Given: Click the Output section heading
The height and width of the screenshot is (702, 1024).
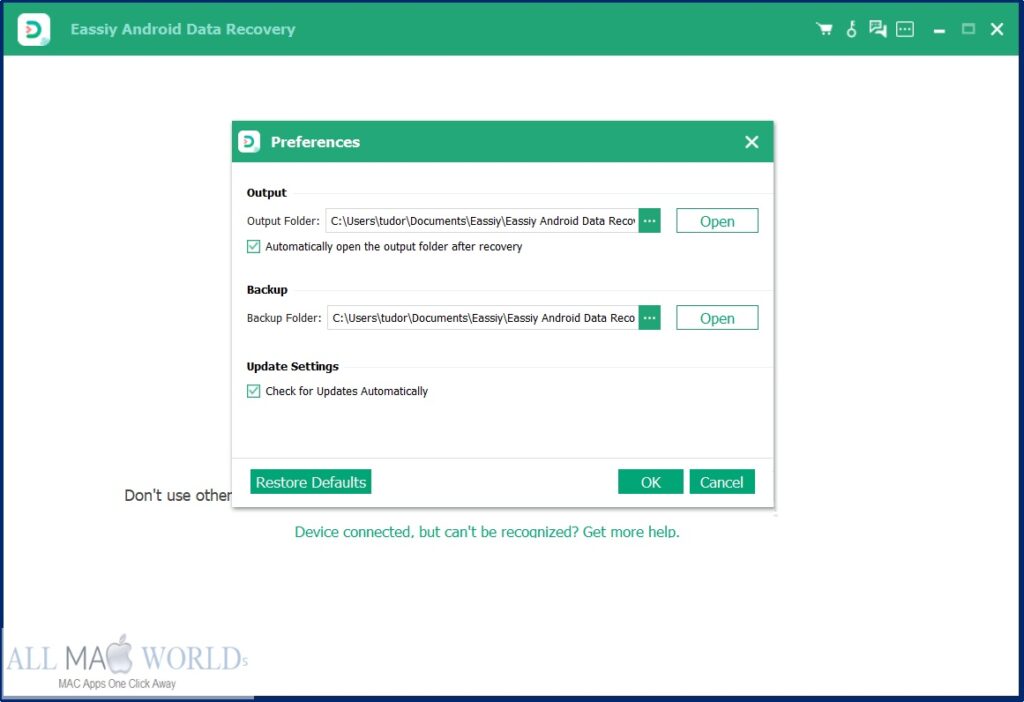Looking at the screenshot, I should pos(266,193).
